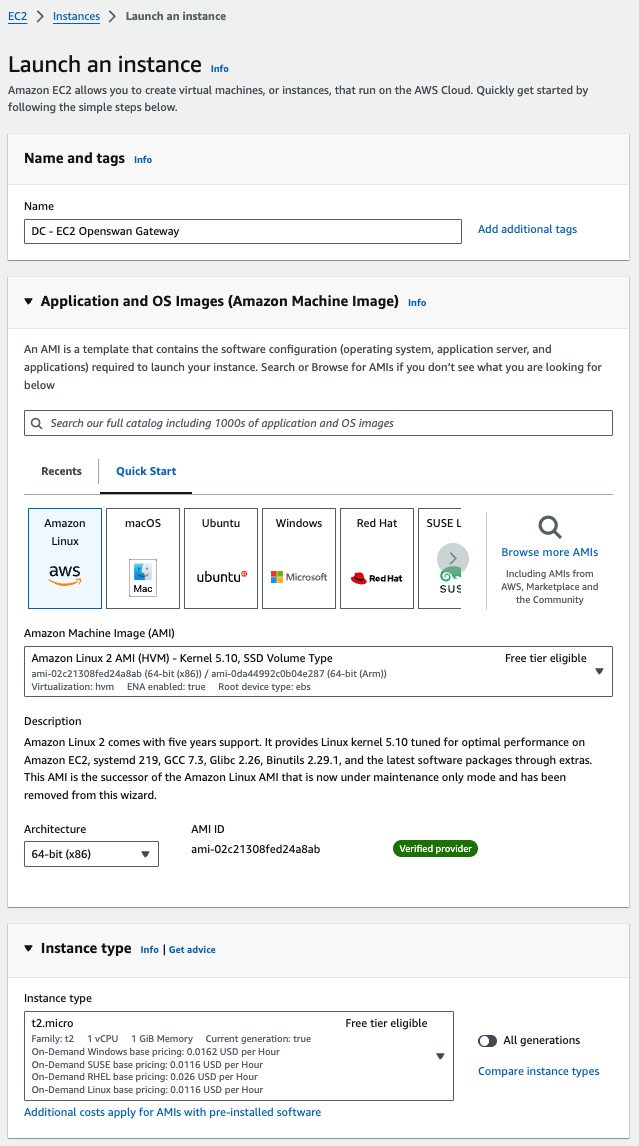Open the Instance type t2.micro dropdown
The width and height of the screenshot is (639, 1146).
coord(238,1055)
